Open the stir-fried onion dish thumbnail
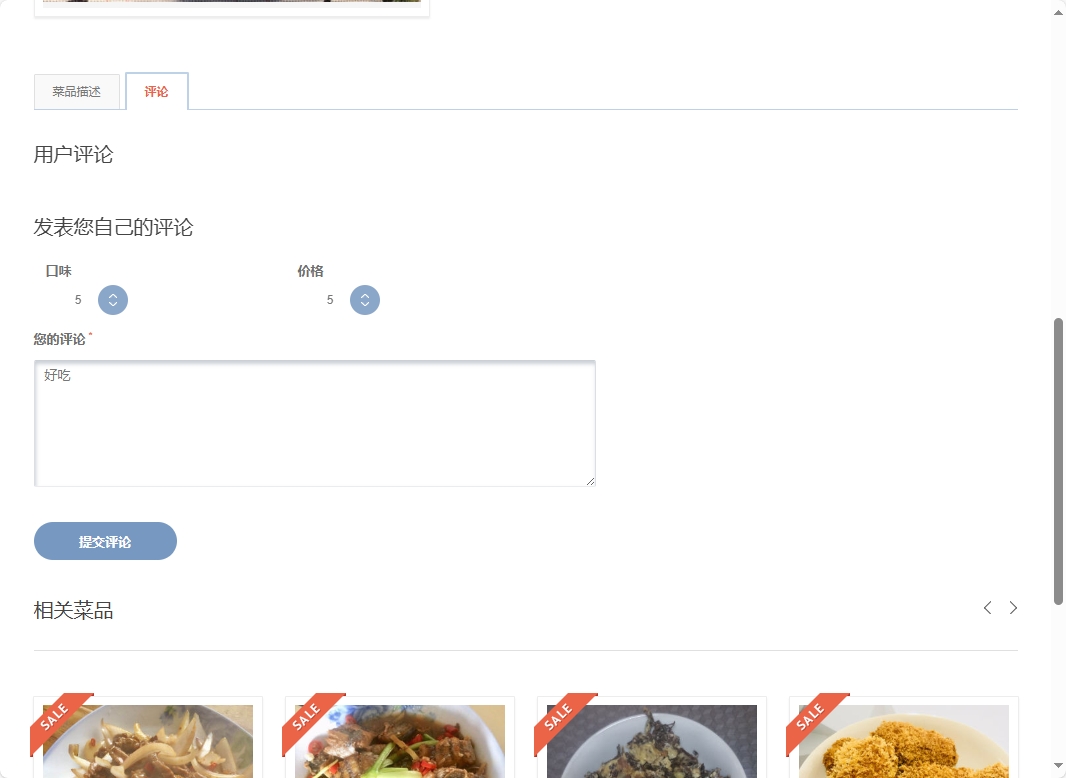The width and height of the screenshot is (1066, 778). click(148, 741)
